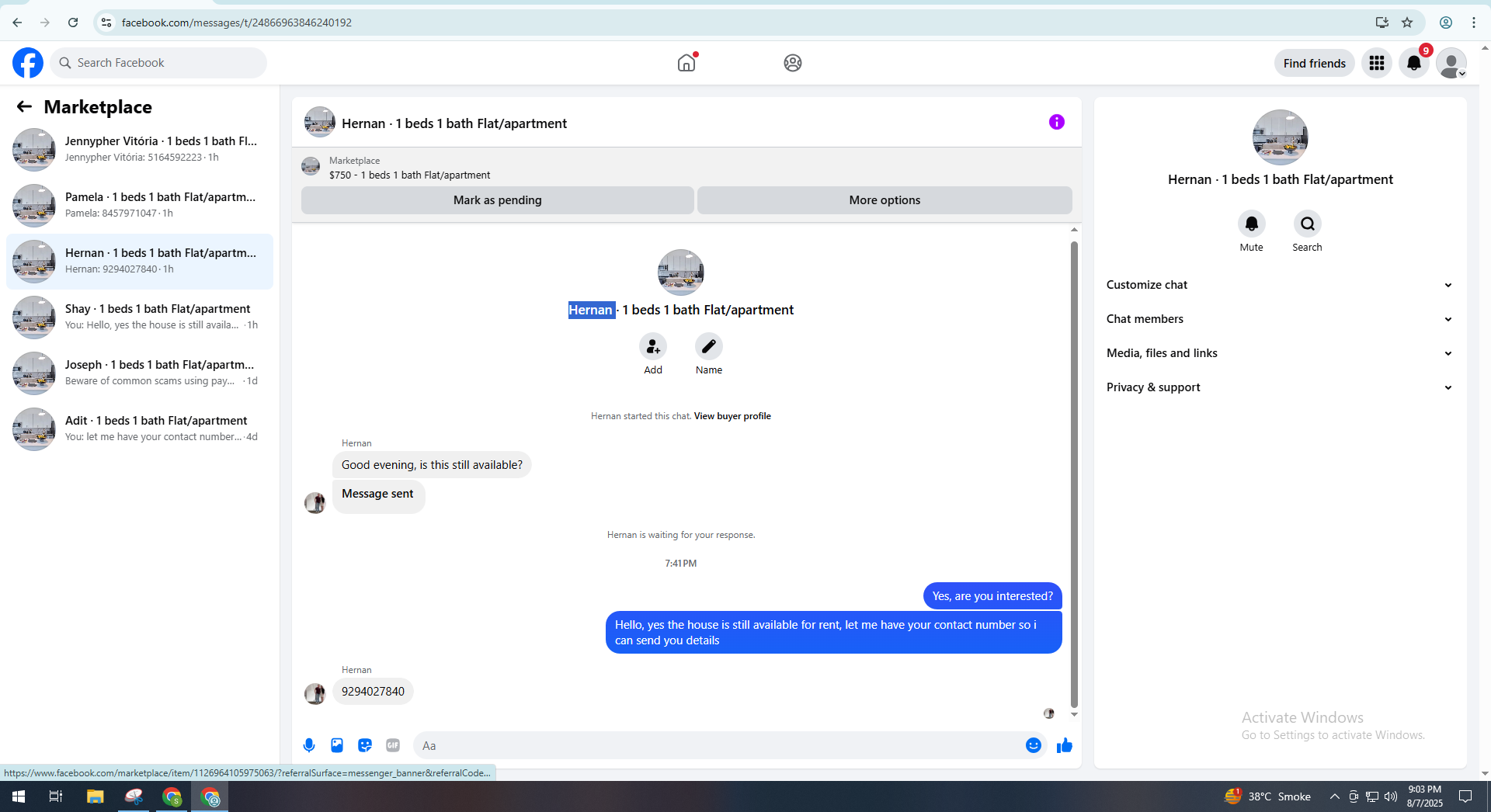The height and width of the screenshot is (812, 1491).
Task: Open the Windows notification center icon
Action: pyautogui.click(x=1465, y=796)
